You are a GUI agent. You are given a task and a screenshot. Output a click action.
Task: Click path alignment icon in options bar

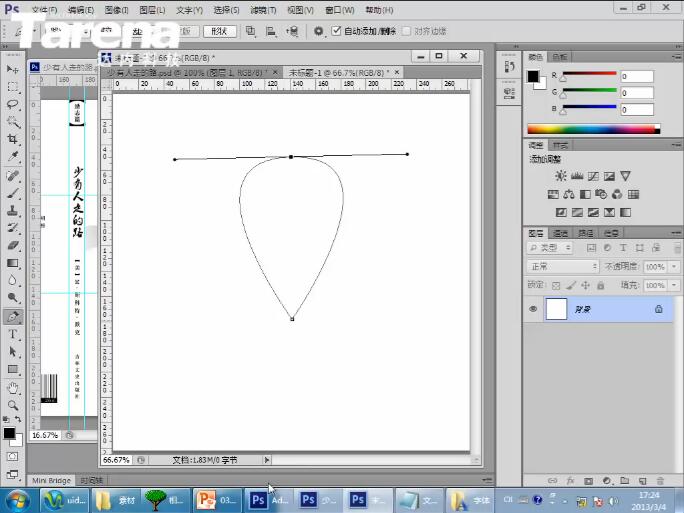270,31
